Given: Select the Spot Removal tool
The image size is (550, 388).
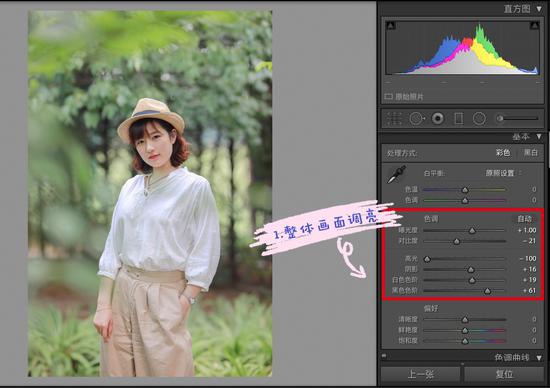Looking at the screenshot, I should click(x=416, y=119).
